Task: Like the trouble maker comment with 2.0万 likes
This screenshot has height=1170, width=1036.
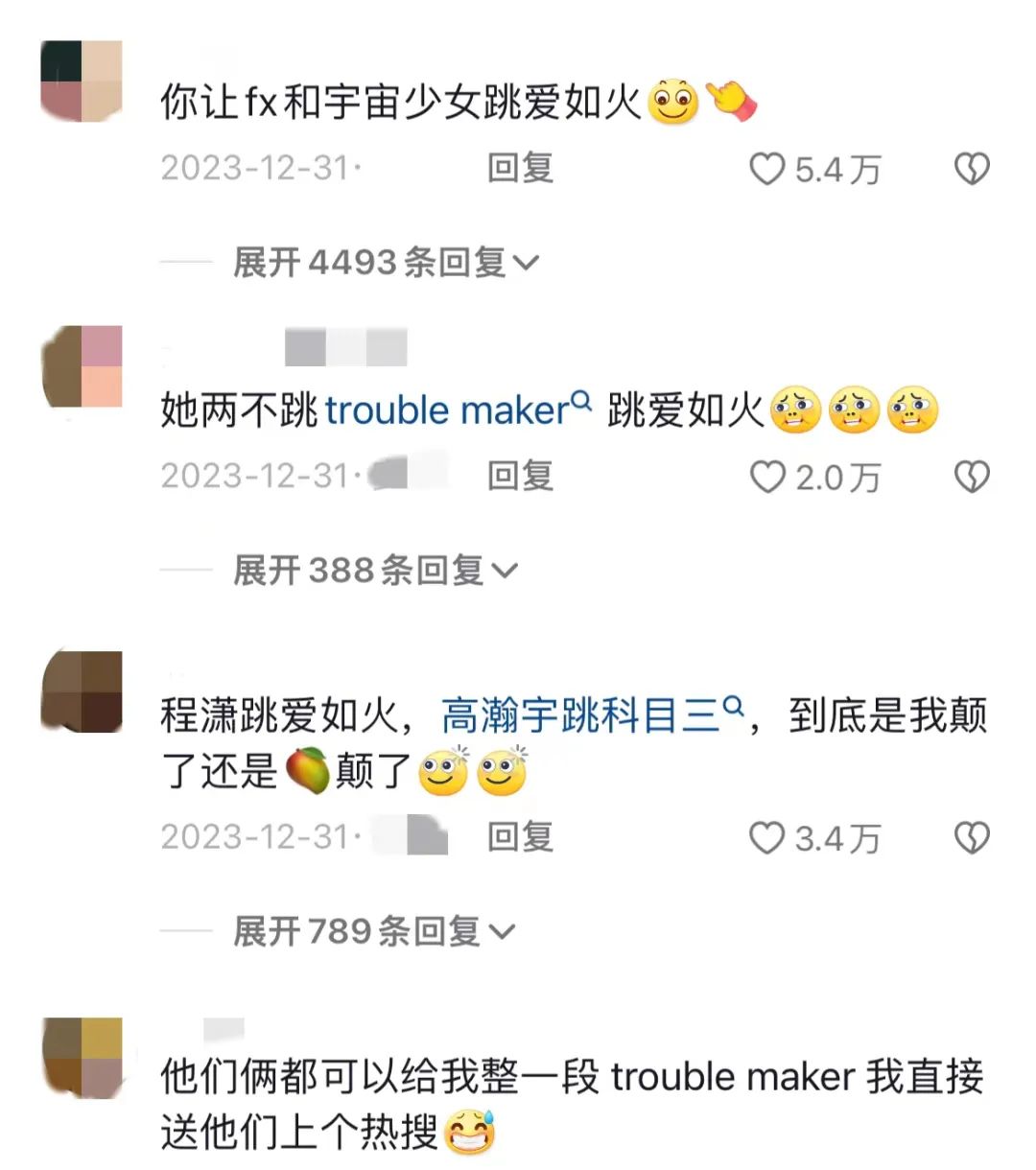Action: [766, 477]
